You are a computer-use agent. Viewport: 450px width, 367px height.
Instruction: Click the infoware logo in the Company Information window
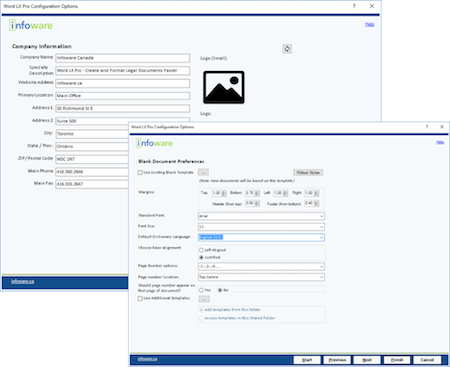click(31, 25)
